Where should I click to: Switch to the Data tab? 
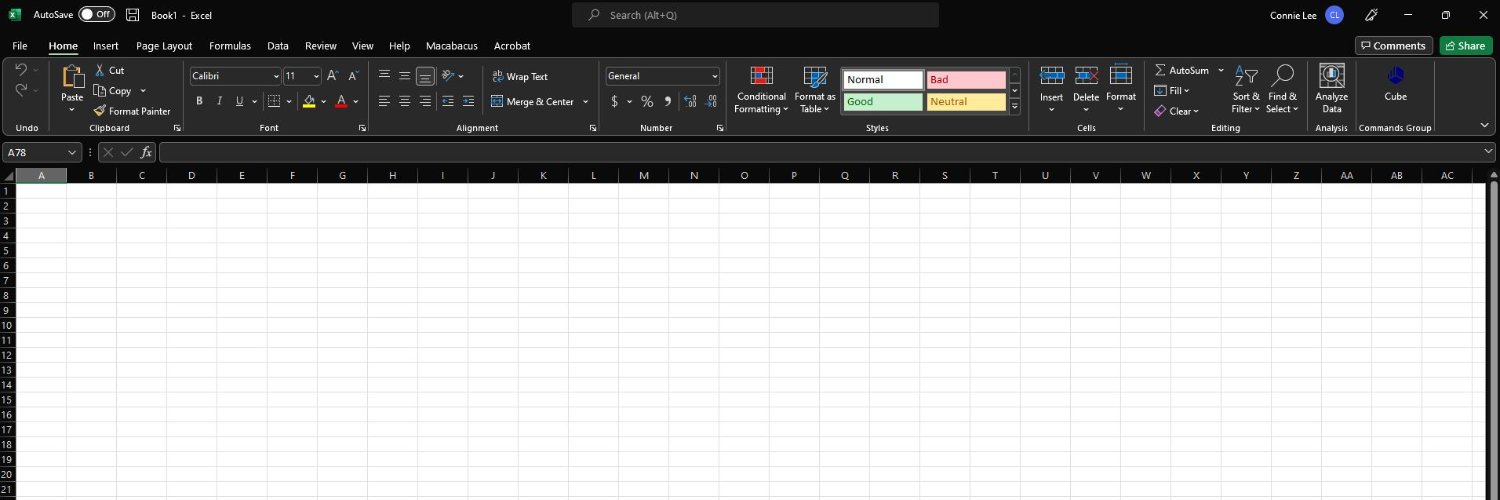coord(278,46)
